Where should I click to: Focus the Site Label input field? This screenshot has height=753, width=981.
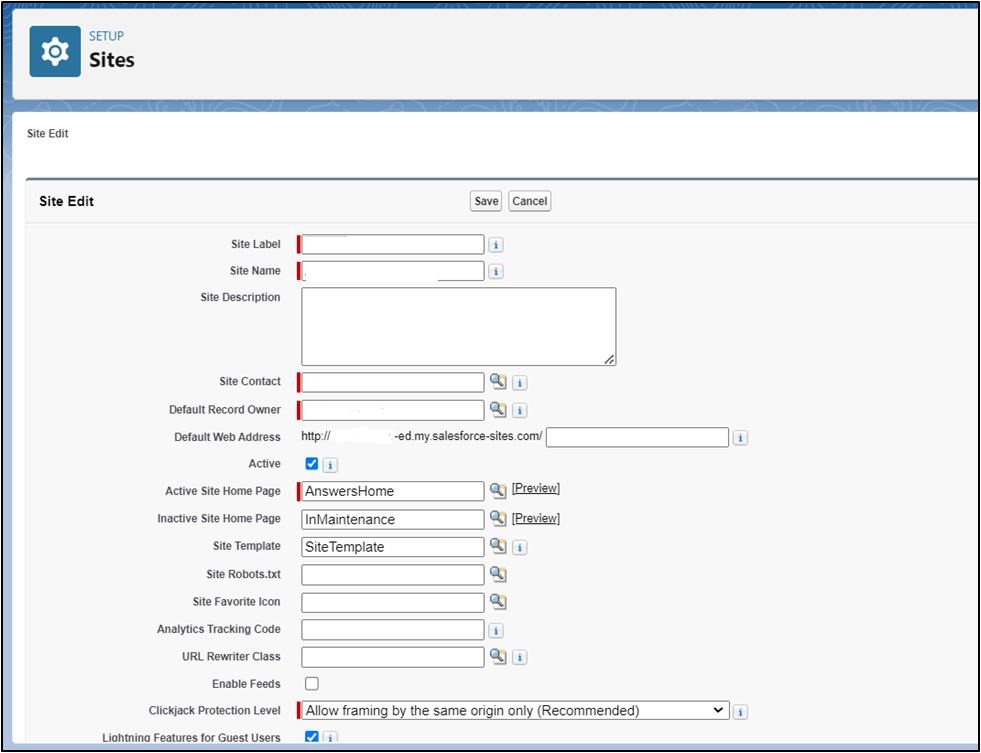click(x=392, y=245)
